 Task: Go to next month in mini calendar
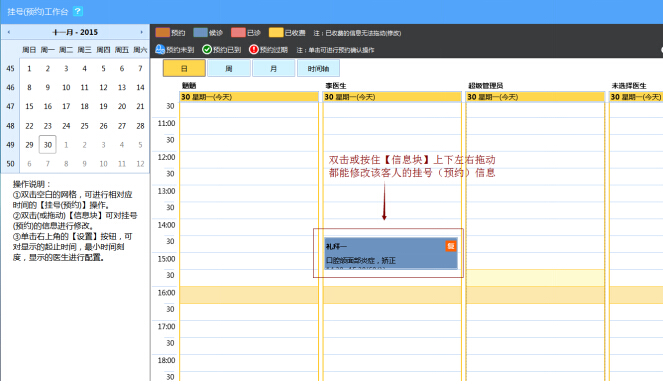(x=141, y=32)
